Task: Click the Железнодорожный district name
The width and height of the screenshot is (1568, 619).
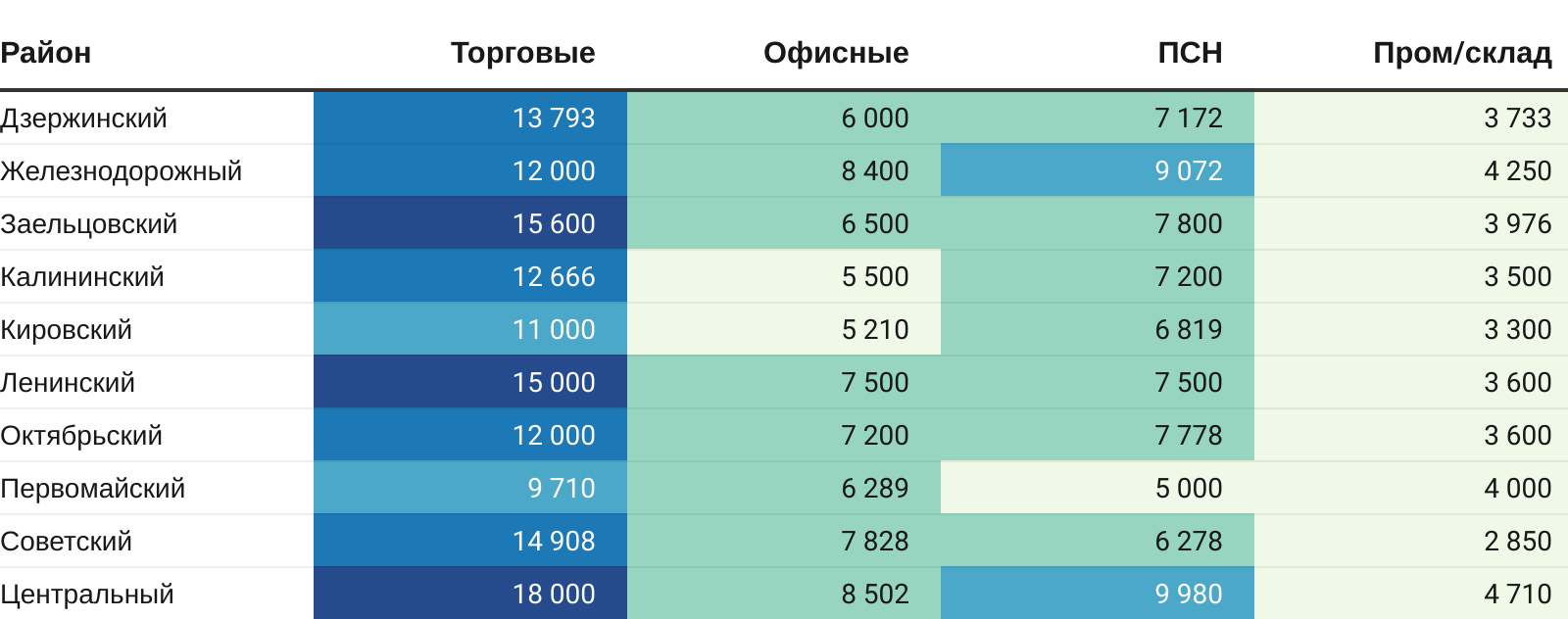Action: [122, 171]
